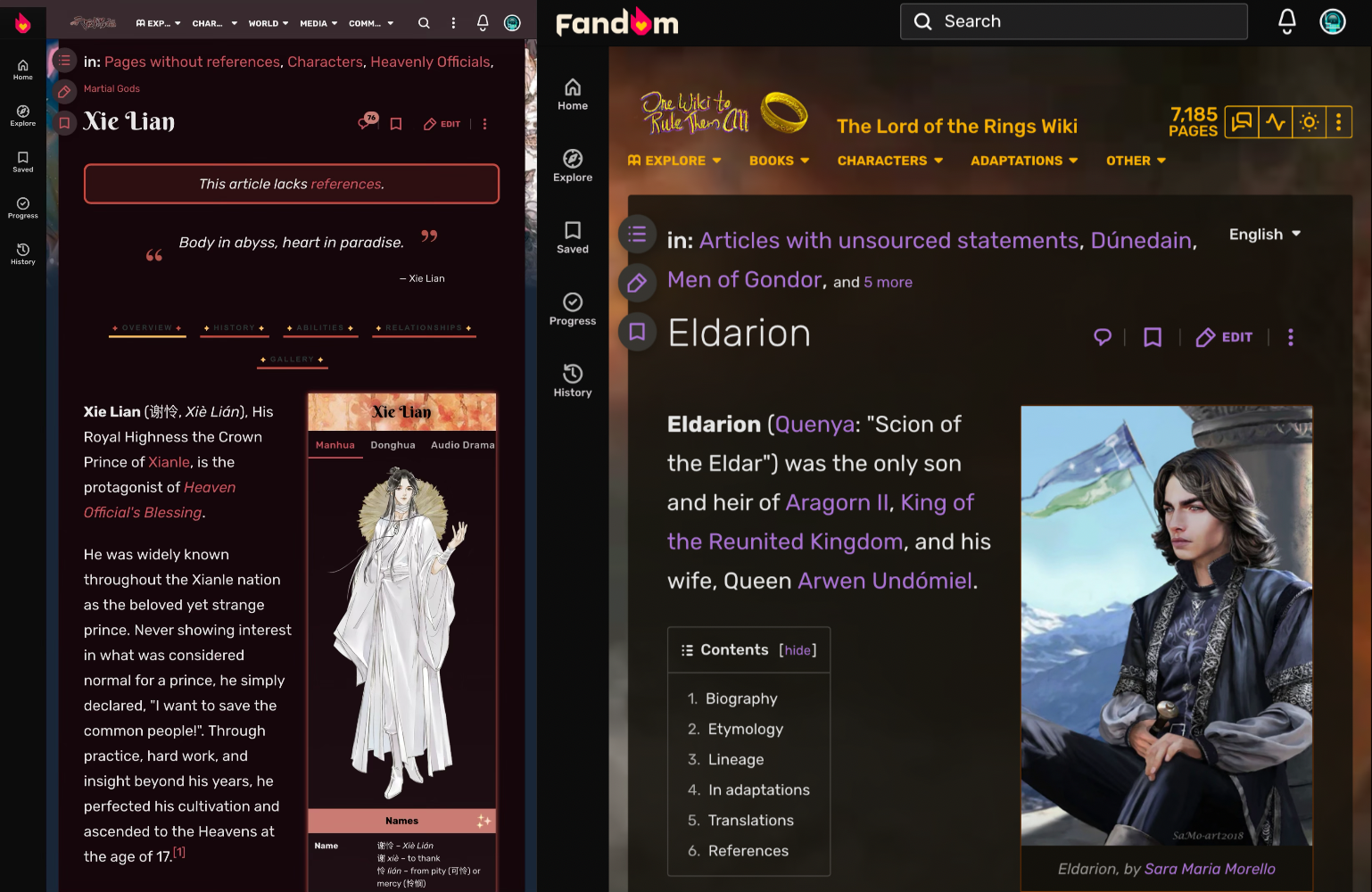The image size is (1372, 892).
Task: Expand MEDIA dropdown in Xie Lian wiki nav
Action: 318,23
